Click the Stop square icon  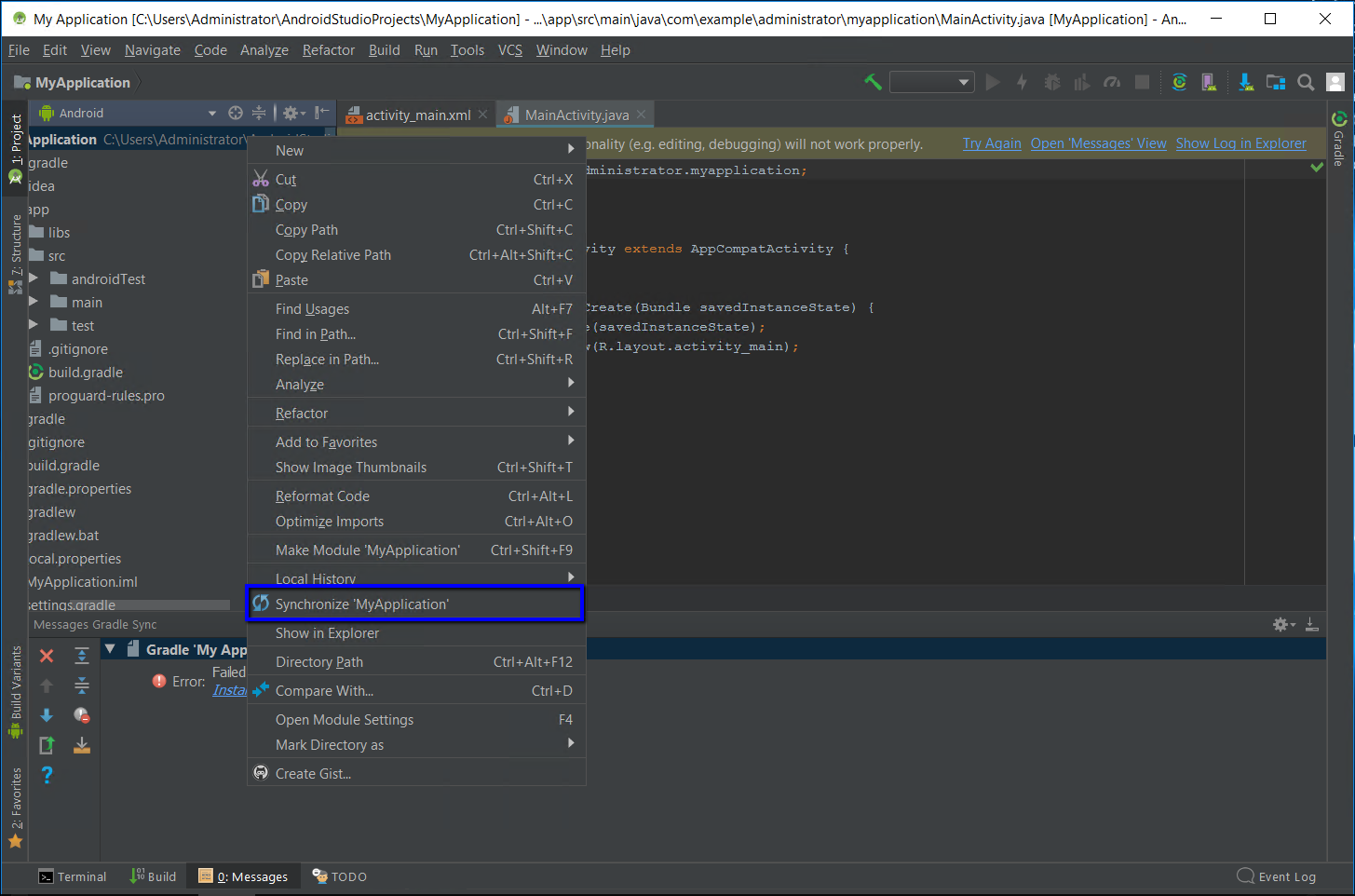click(1142, 82)
